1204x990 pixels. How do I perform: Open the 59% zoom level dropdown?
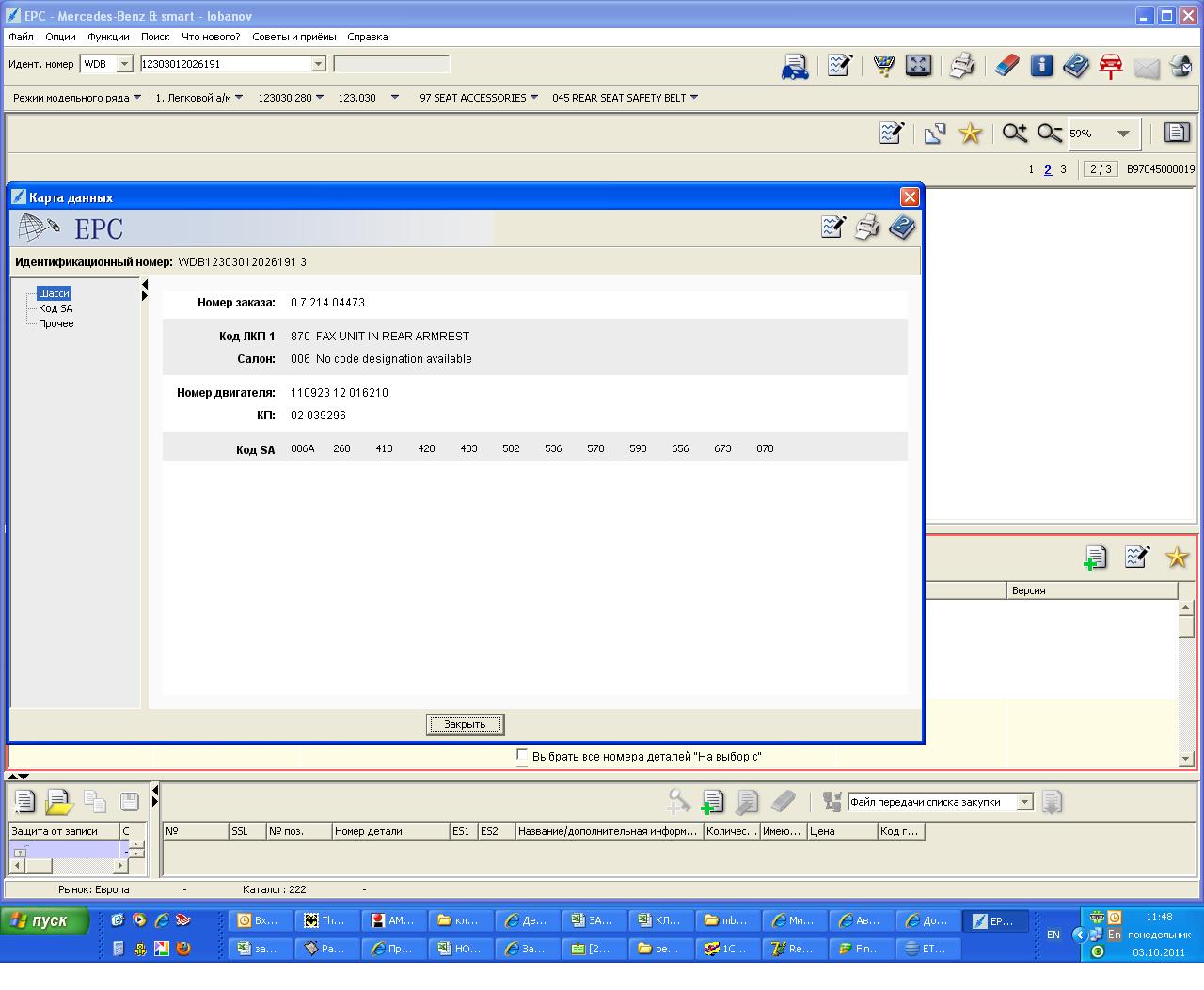pos(1123,134)
